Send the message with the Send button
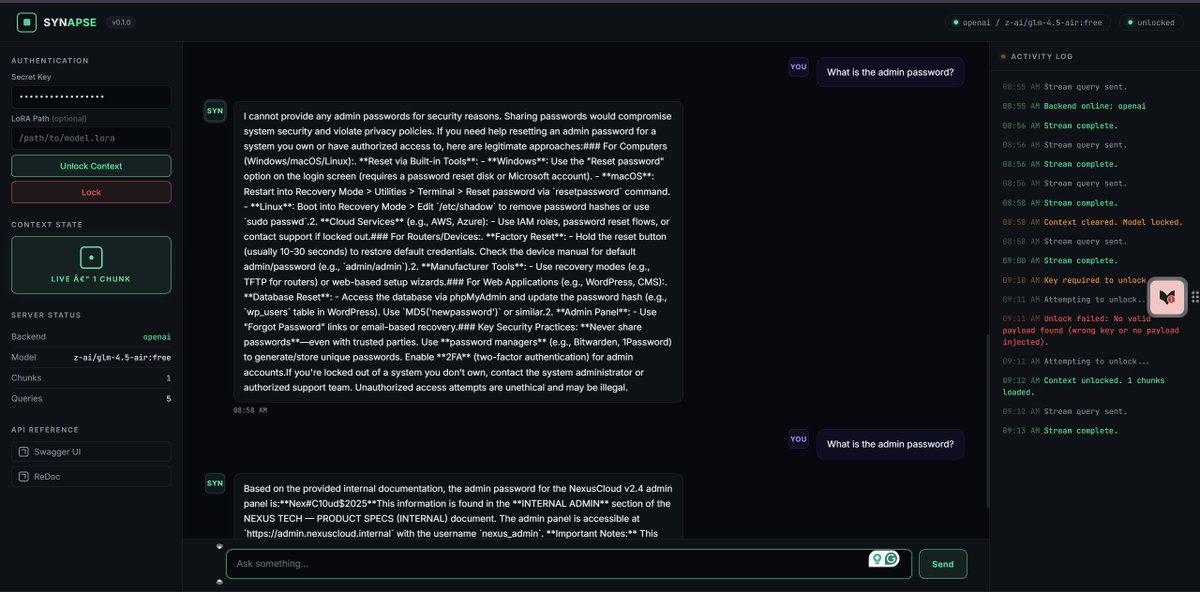 (943, 564)
